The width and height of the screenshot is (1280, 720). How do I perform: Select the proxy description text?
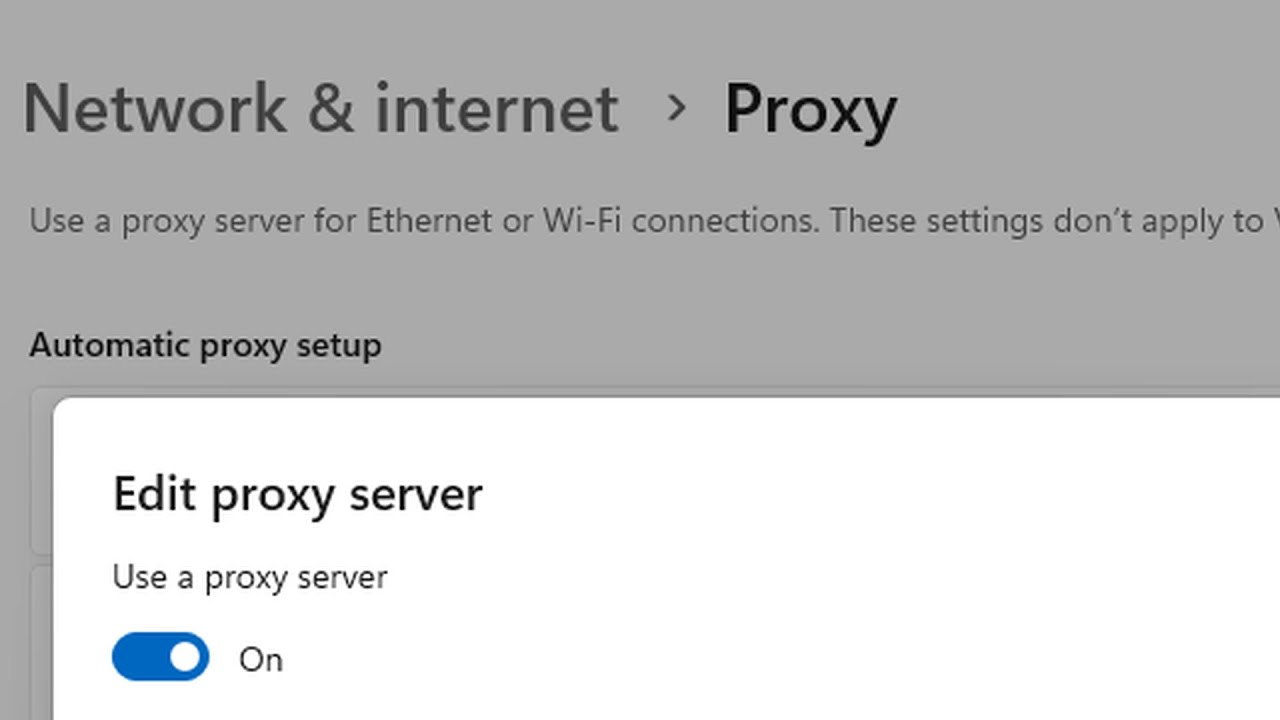tap(500, 221)
